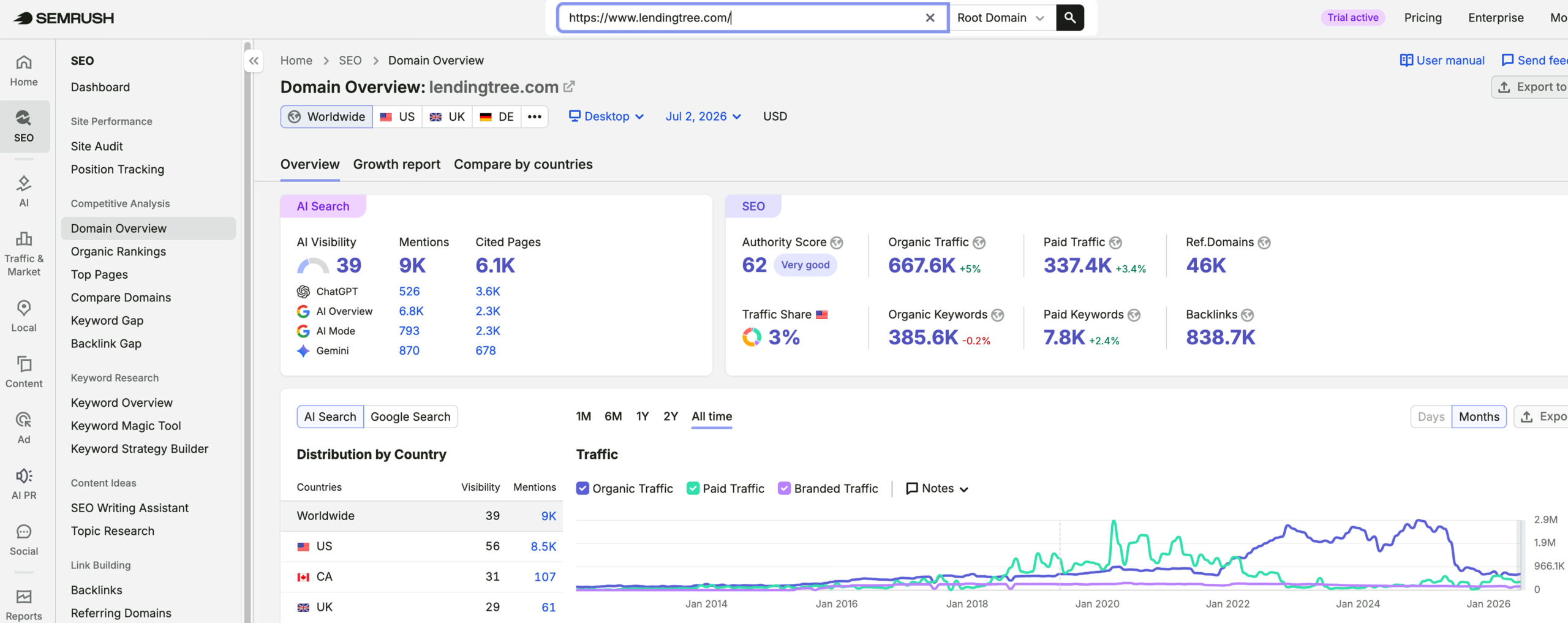Viewport: 1568px width, 623px height.
Task: Open Backlink Gap in sidebar
Action: tap(106, 344)
